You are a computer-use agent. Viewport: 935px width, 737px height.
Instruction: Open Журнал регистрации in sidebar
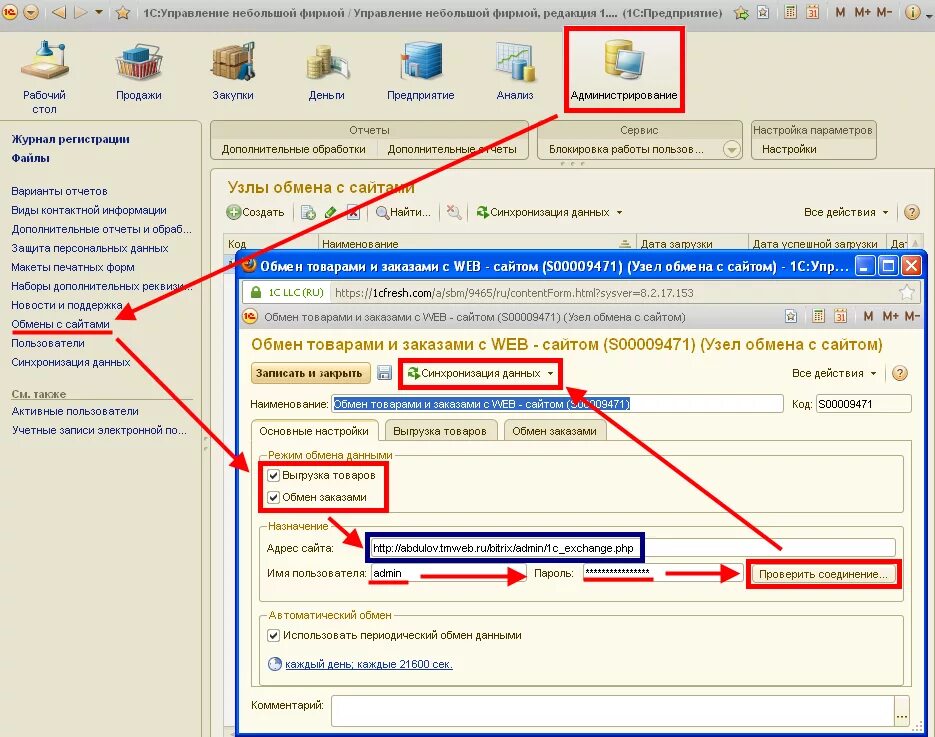tap(70, 140)
